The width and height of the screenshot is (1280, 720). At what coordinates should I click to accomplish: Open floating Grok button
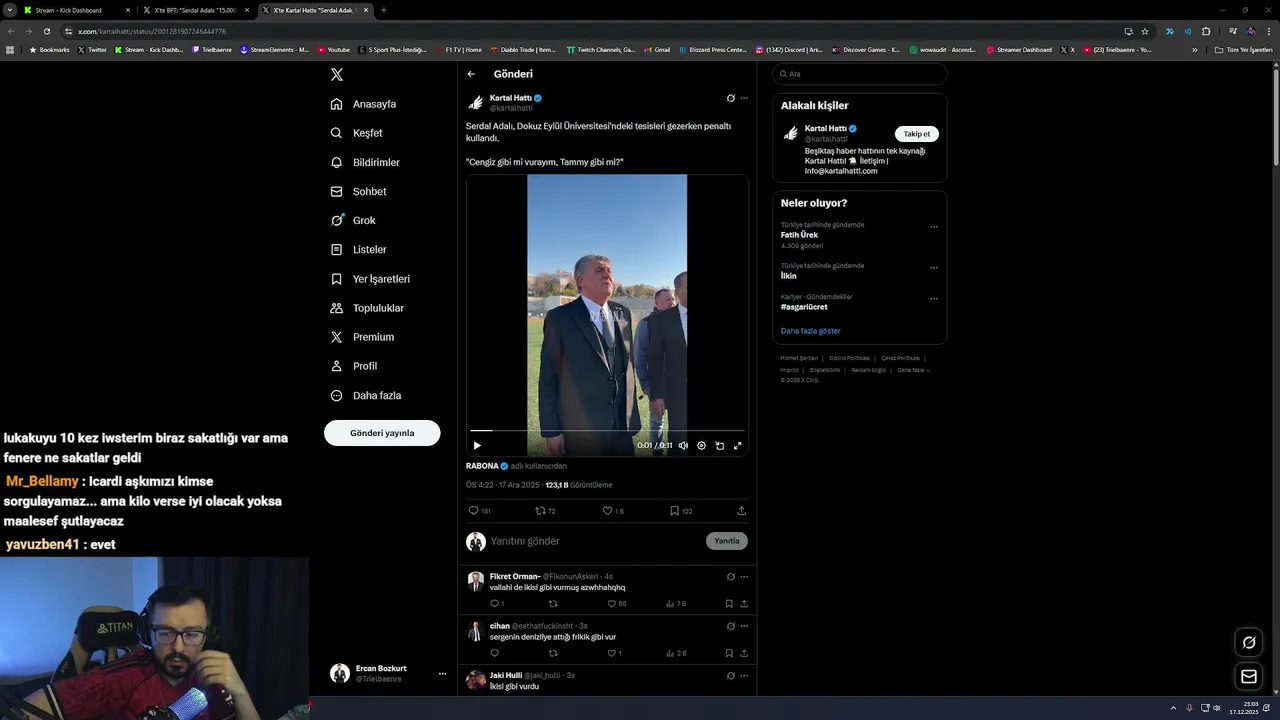[x=1249, y=642]
